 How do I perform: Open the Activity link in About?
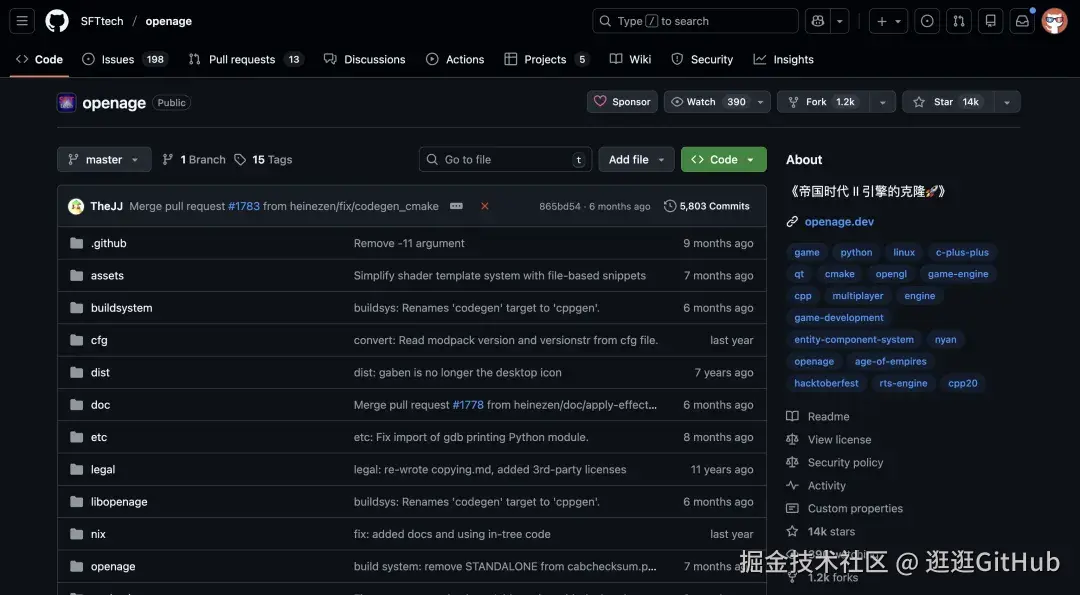point(816,486)
